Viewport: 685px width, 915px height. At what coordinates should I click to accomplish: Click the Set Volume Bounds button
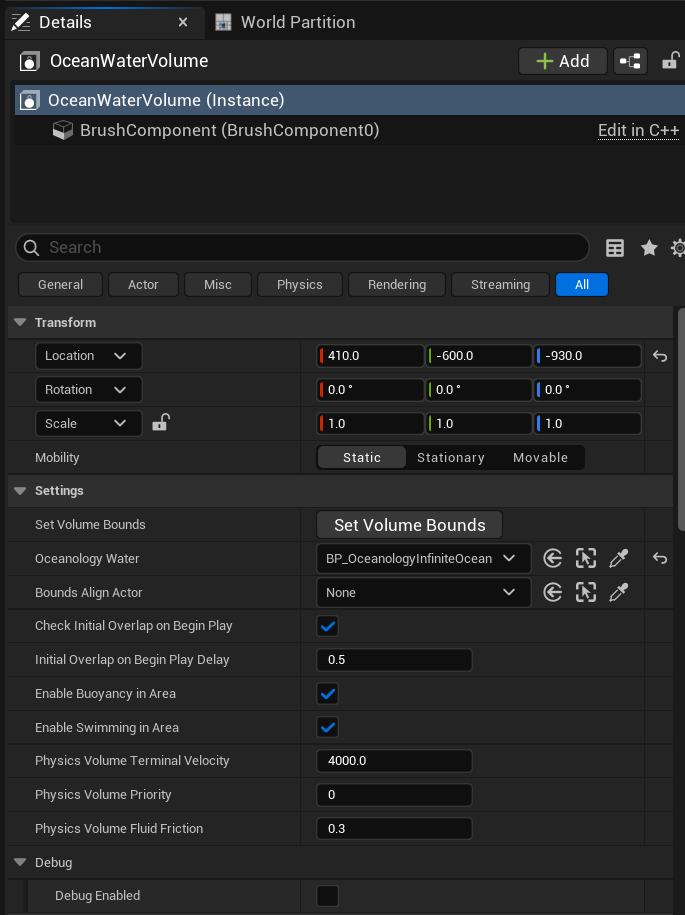pyautogui.click(x=409, y=524)
